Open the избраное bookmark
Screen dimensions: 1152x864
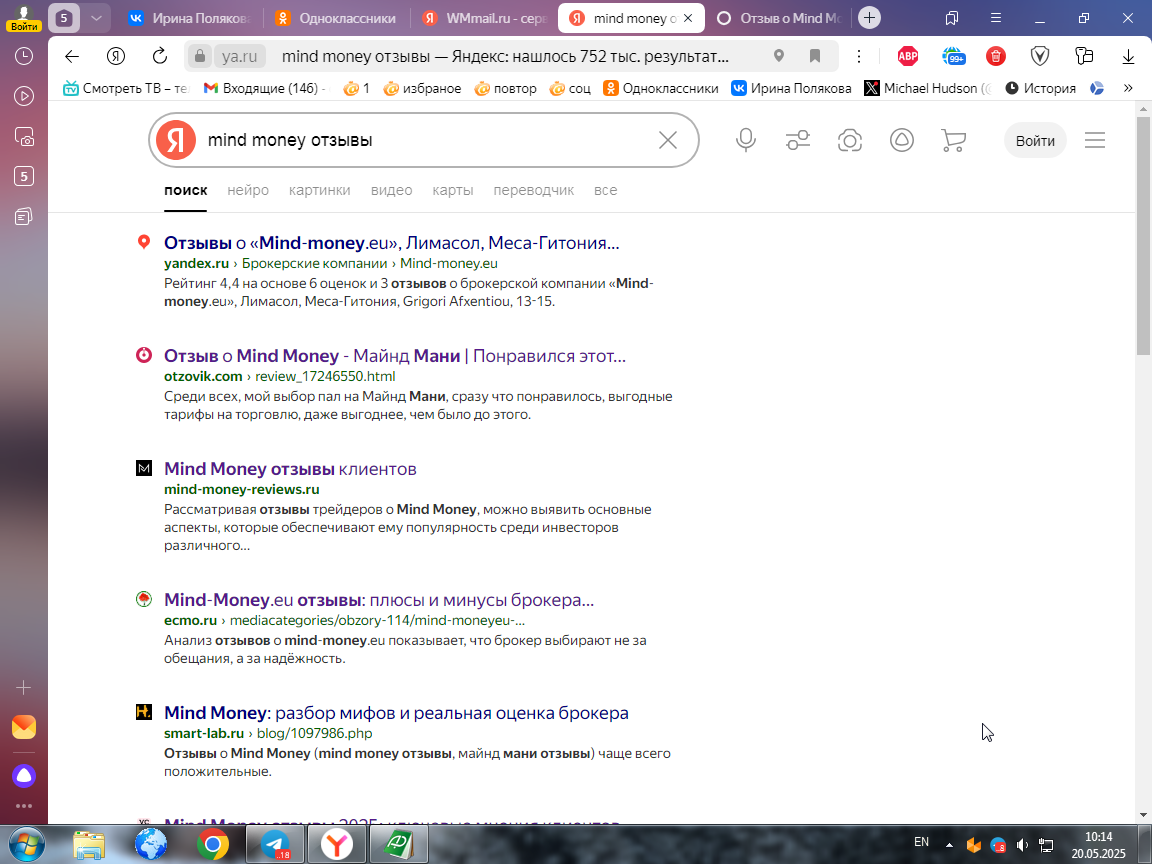(x=422, y=88)
